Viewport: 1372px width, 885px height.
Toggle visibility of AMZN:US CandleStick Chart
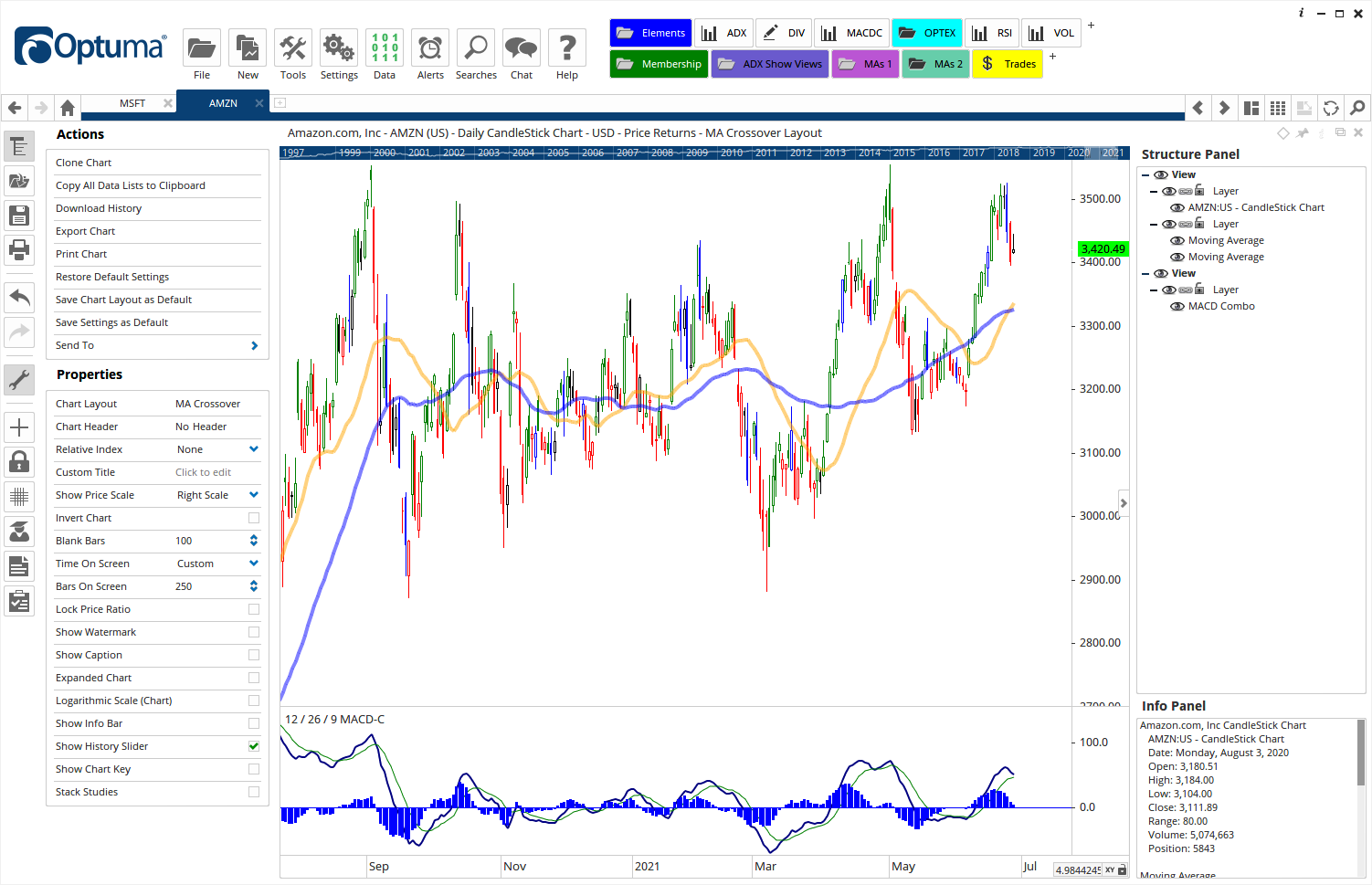pos(1177,207)
